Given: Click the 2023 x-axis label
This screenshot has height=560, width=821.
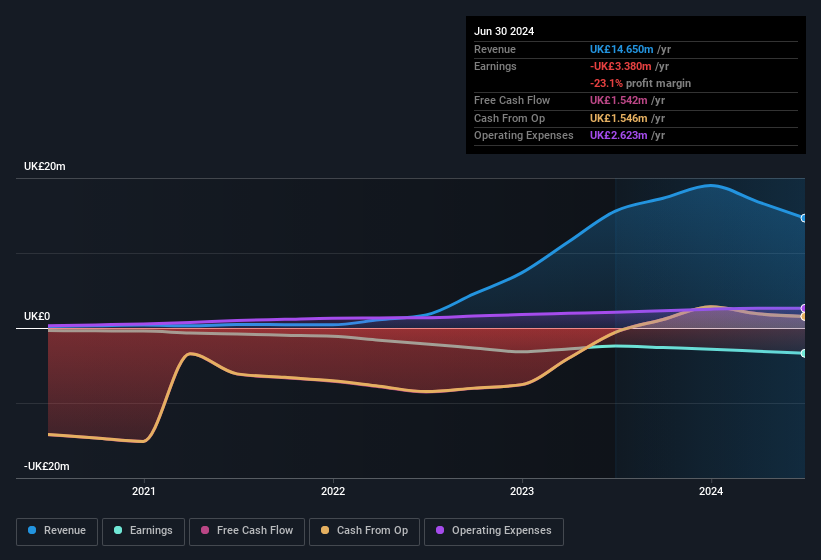Looking at the screenshot, I should click(522, 491).
